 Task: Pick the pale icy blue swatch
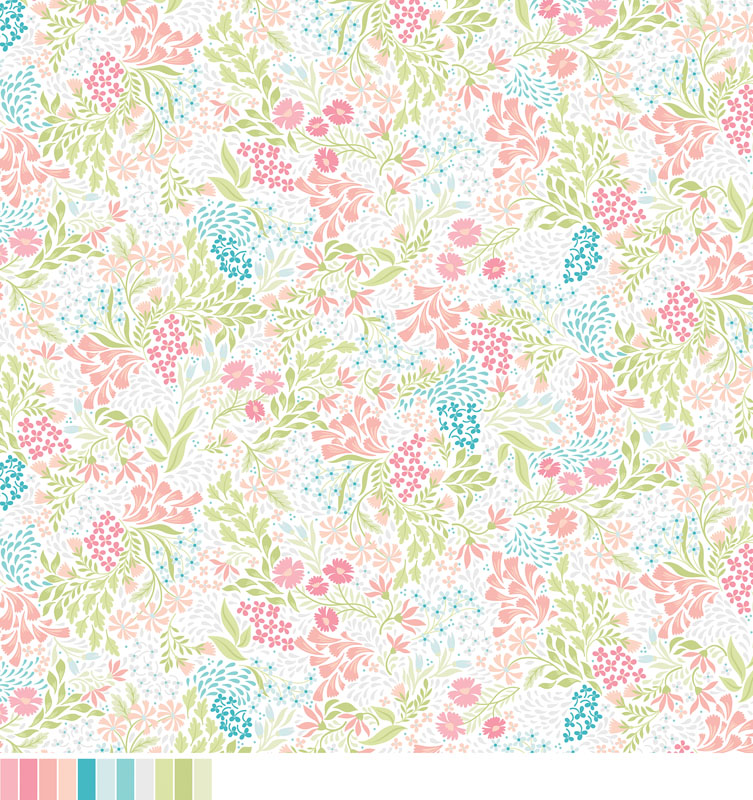(106, 779)
